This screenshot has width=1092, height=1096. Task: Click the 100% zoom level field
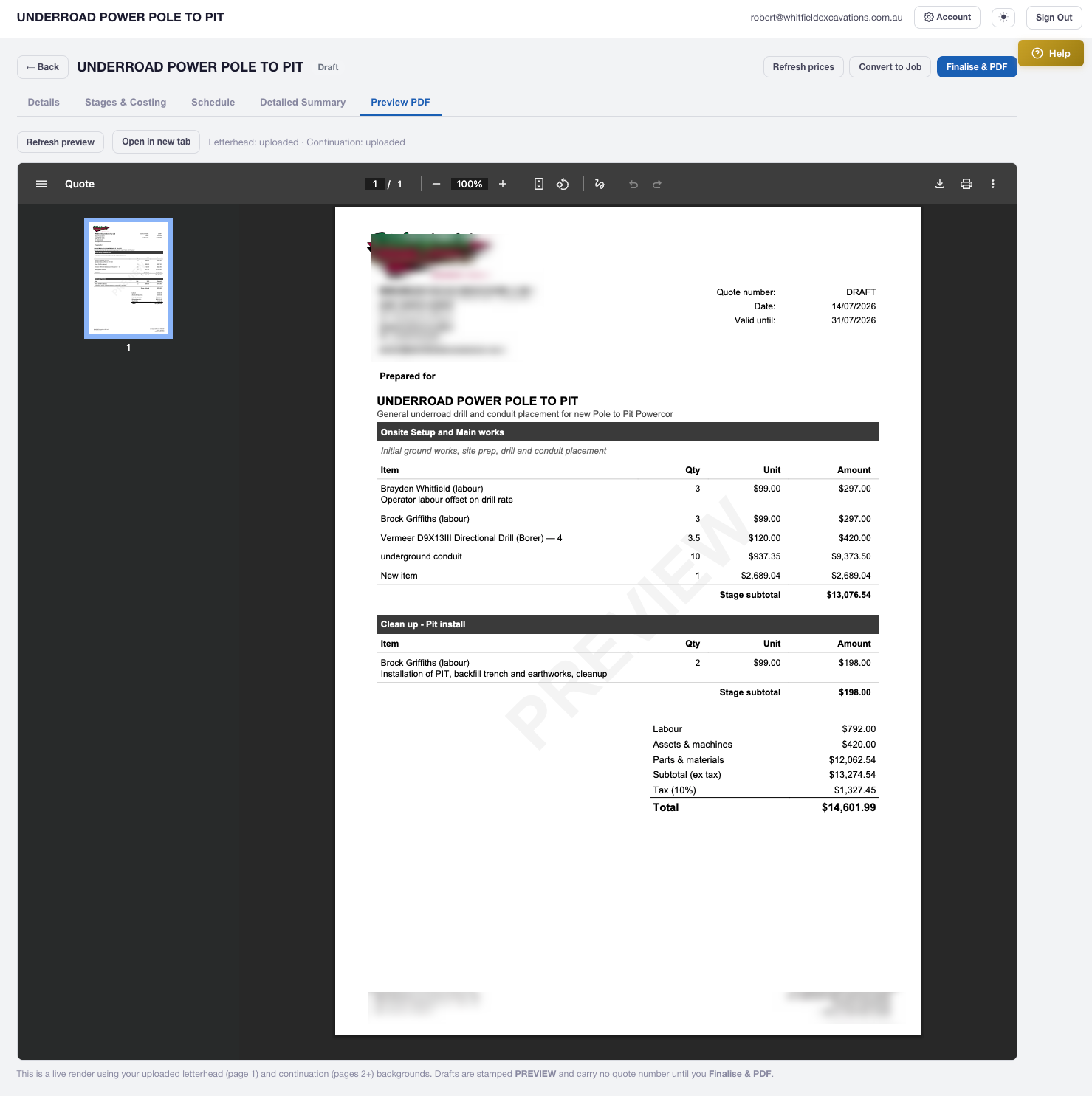point(470,184)
